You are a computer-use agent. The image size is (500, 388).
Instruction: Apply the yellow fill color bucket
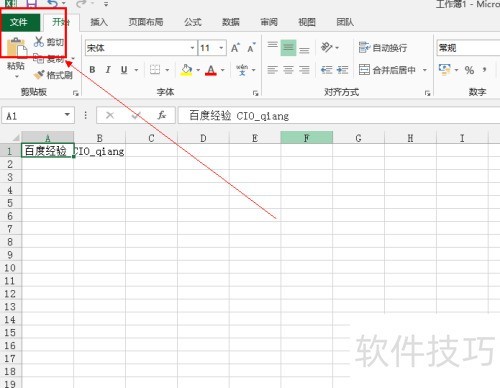pos(186,70)
